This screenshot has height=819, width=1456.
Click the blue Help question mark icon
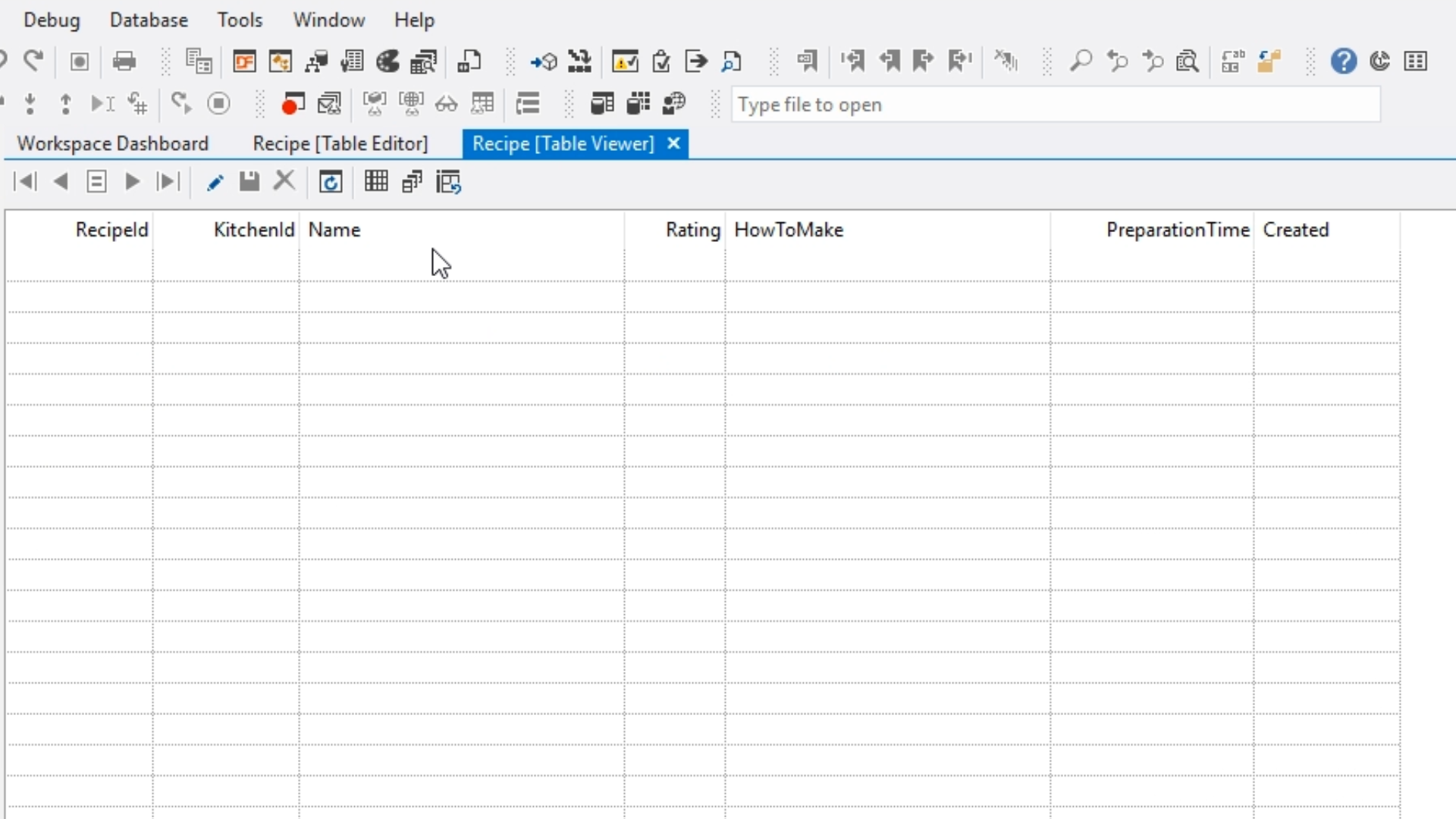(x=1343, y=61)
